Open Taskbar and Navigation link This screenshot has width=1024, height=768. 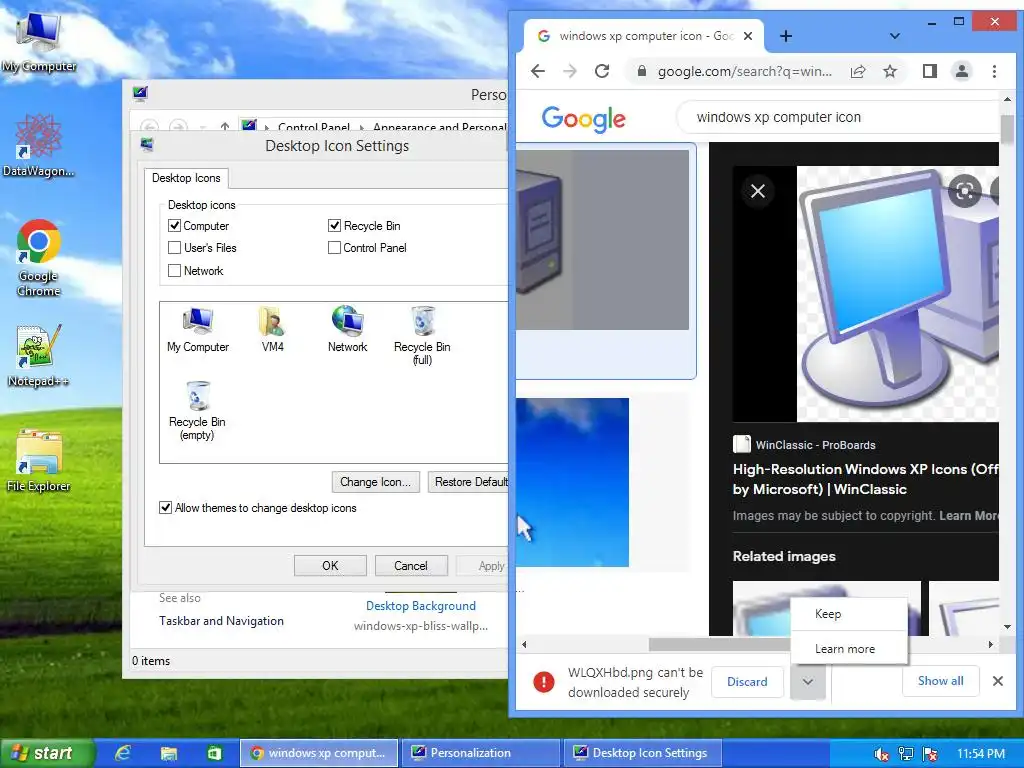pyautogui.click(x=221, y=621)
